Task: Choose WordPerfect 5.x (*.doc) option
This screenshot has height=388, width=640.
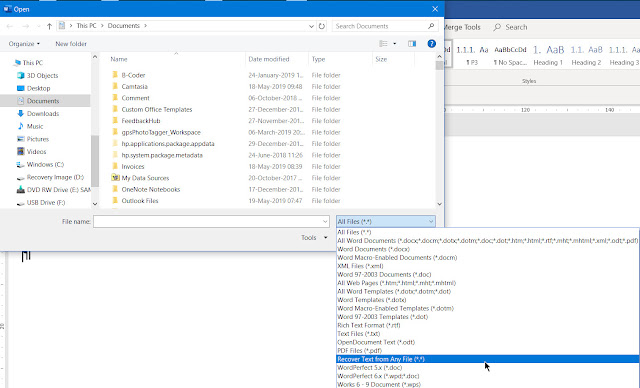Action: coord(487,368)
